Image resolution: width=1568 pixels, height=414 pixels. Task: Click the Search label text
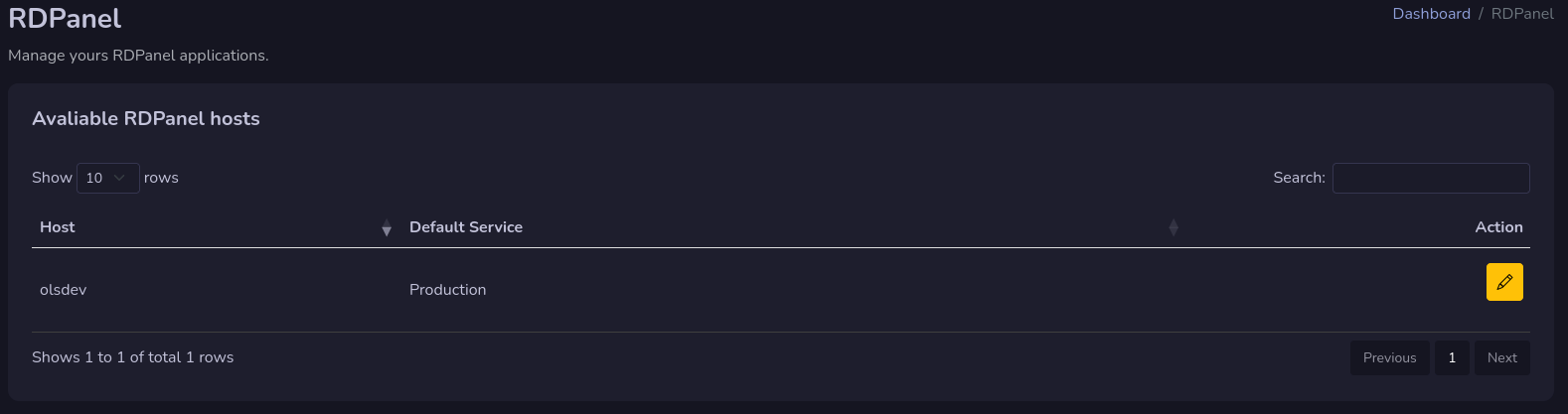[1299, 178]
